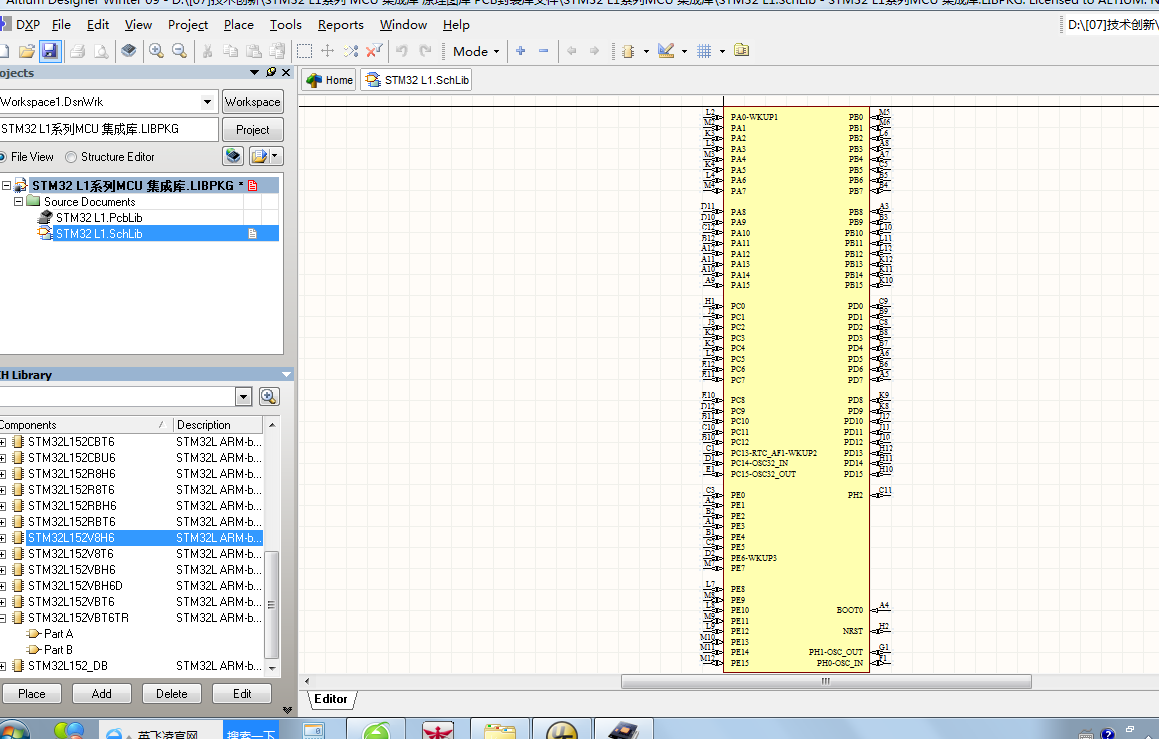The height and width of the screenshot is (739, 1159).
Task: Paste from clipboard with the paste icon
Action: [254, 51]
